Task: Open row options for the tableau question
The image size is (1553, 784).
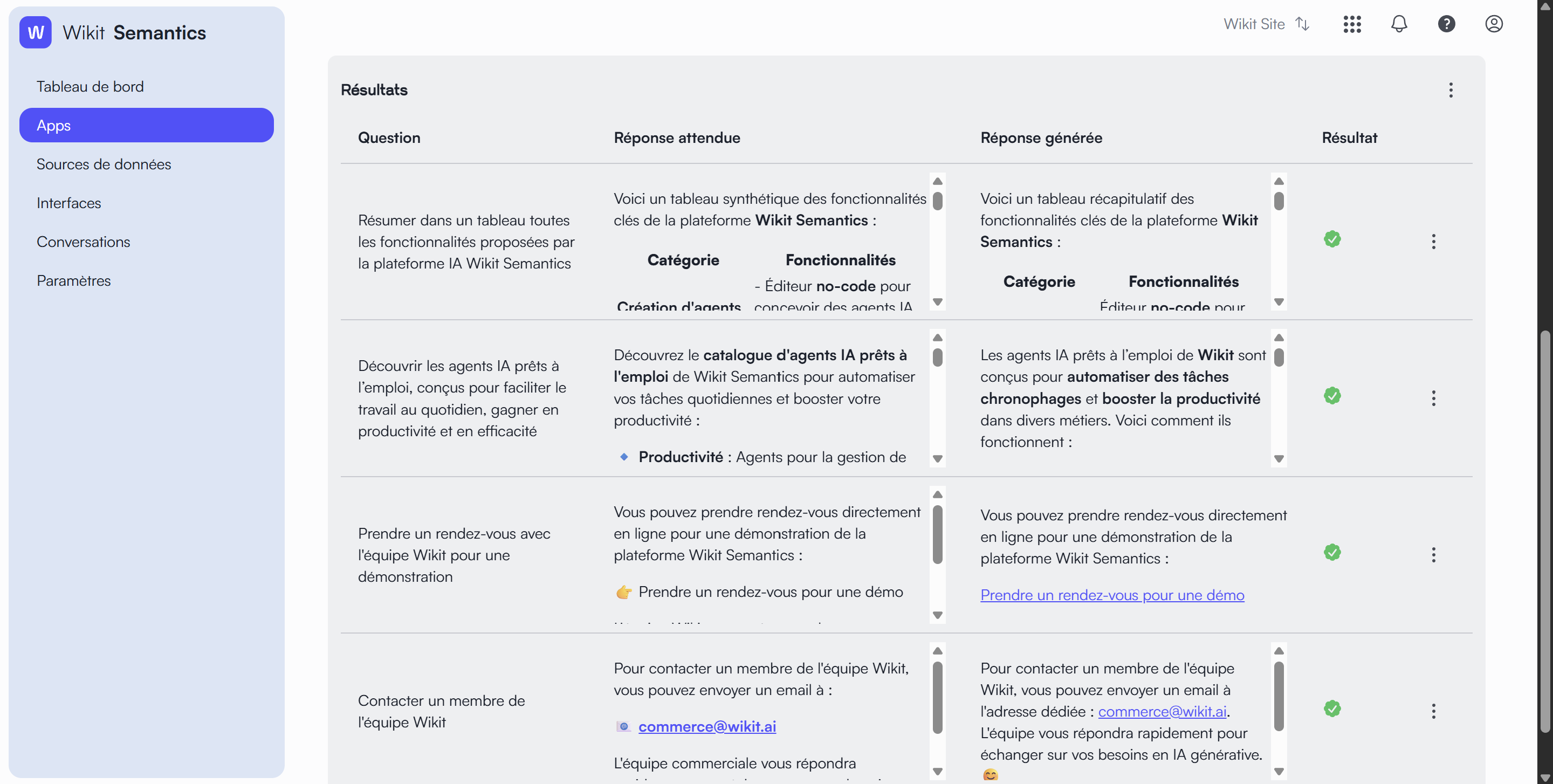Action: point(1433,242)
